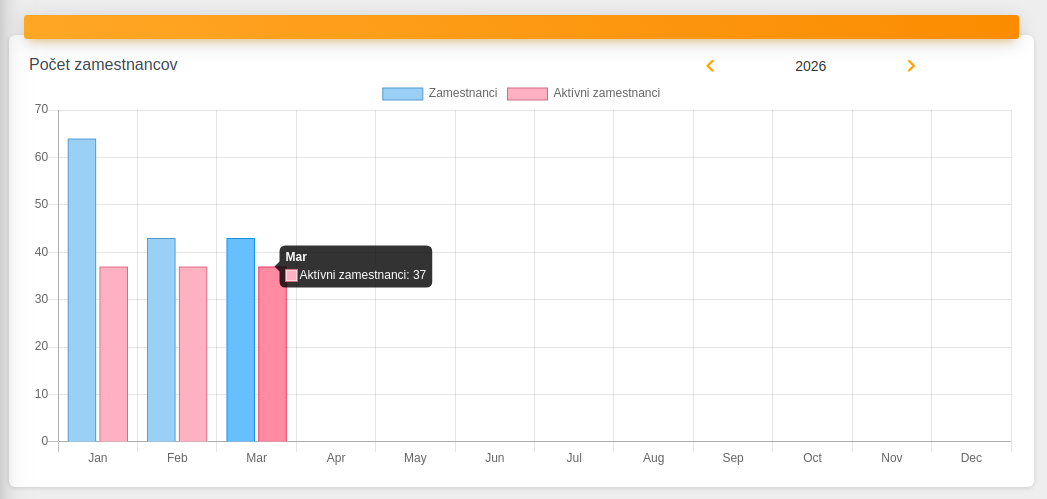Image resolution: width=1047 pixels, height=499 pixels.
Task: Click the March pink highlighted bar
Action: coord(272,354)
